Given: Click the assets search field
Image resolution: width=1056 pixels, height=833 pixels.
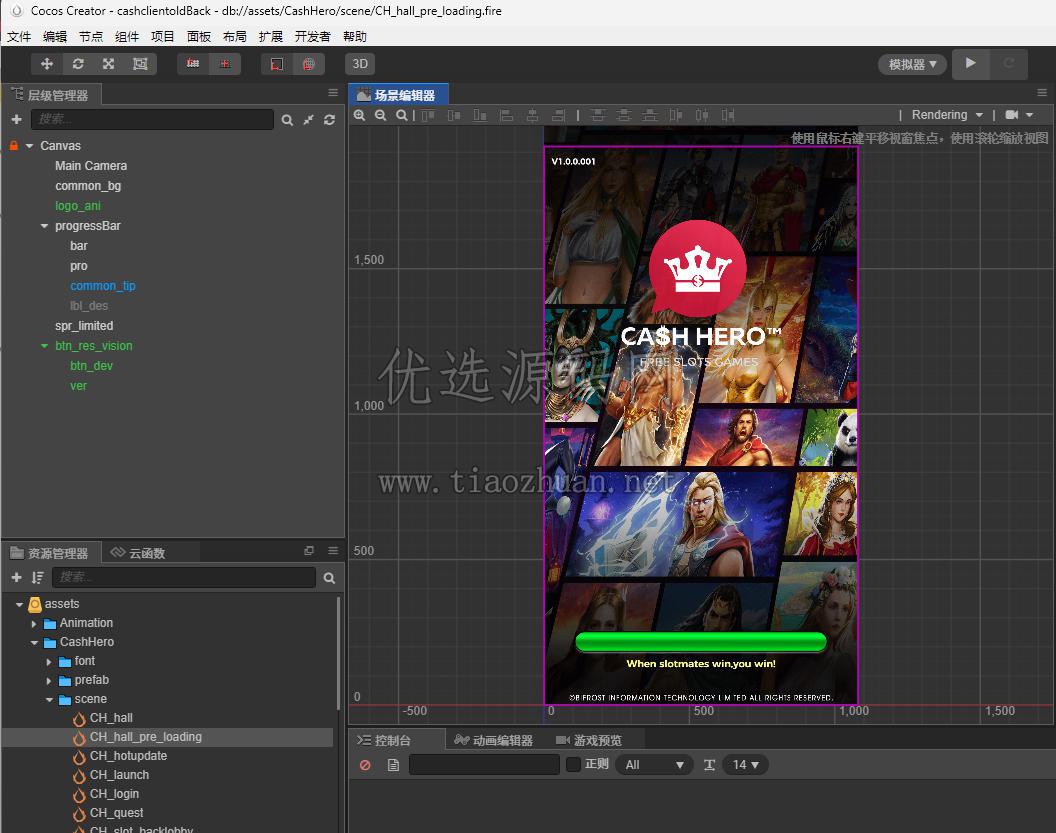Looking at the screenshot, I should (x=184, y=577).
